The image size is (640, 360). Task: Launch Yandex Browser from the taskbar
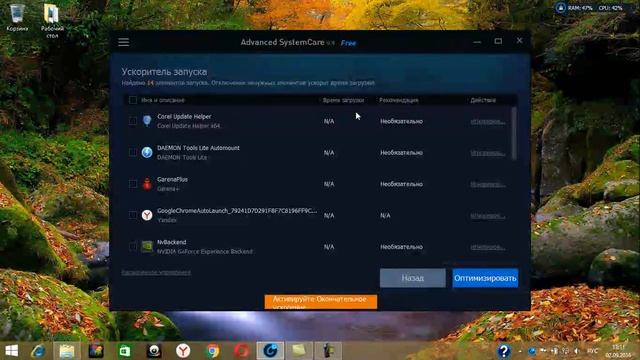183,351
